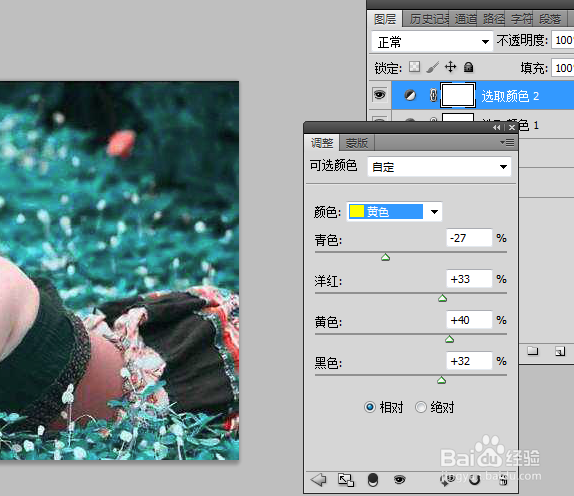Viewport: 574px width, 496px height.
Task: Click the 青色 slider handle
Action: [385, 257]
